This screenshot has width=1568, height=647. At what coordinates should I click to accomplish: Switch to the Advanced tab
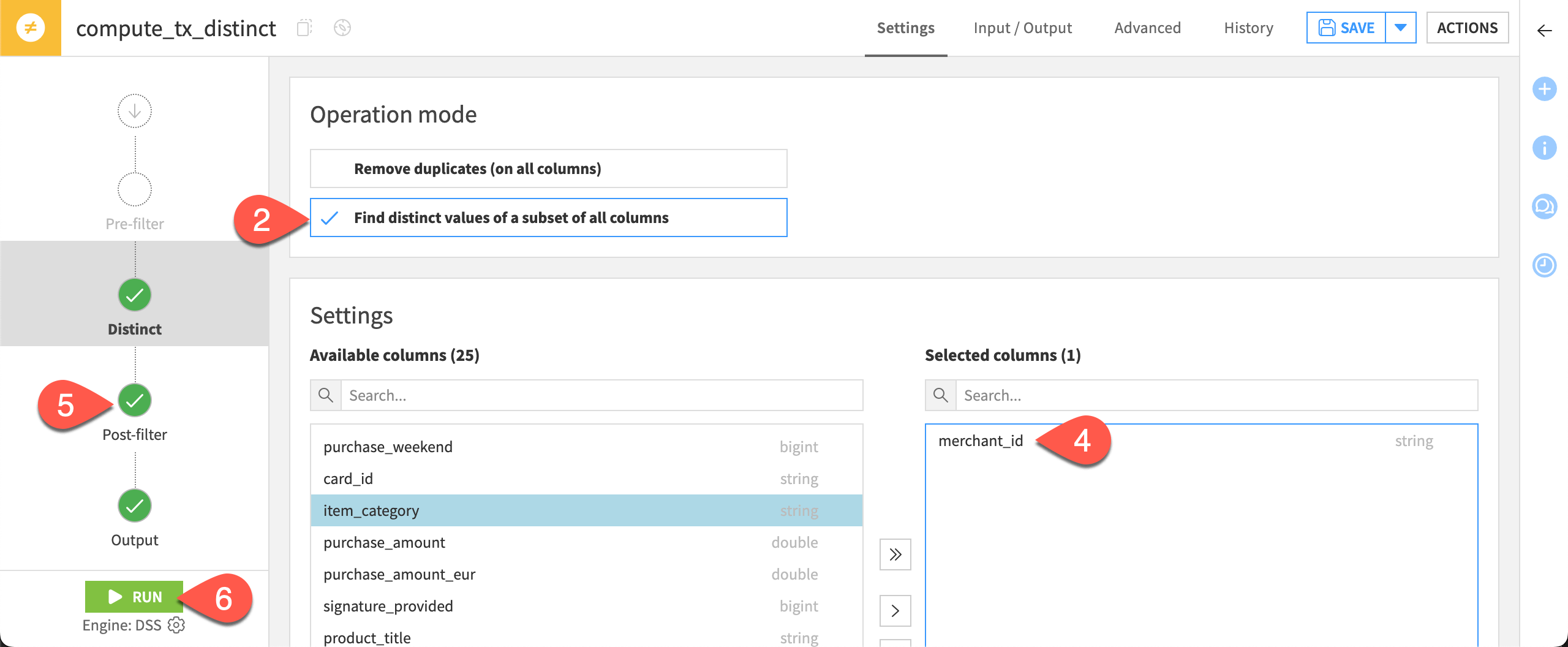[1148, 28]
